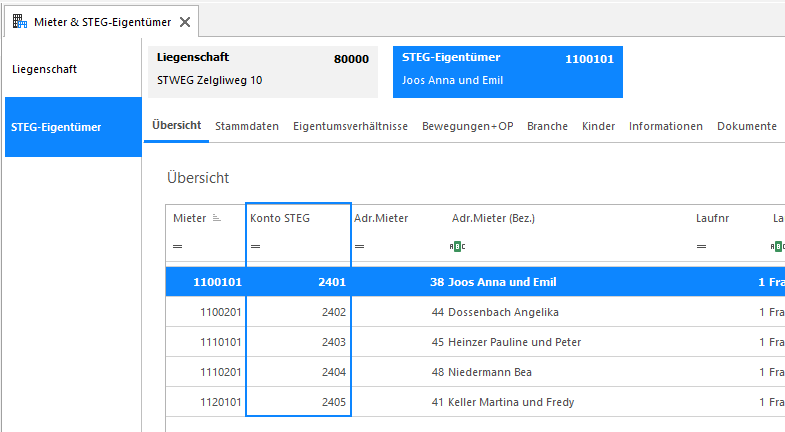
Task: Click the address number 44 cell
Action: pyautogui.click(x=438, y=312)
